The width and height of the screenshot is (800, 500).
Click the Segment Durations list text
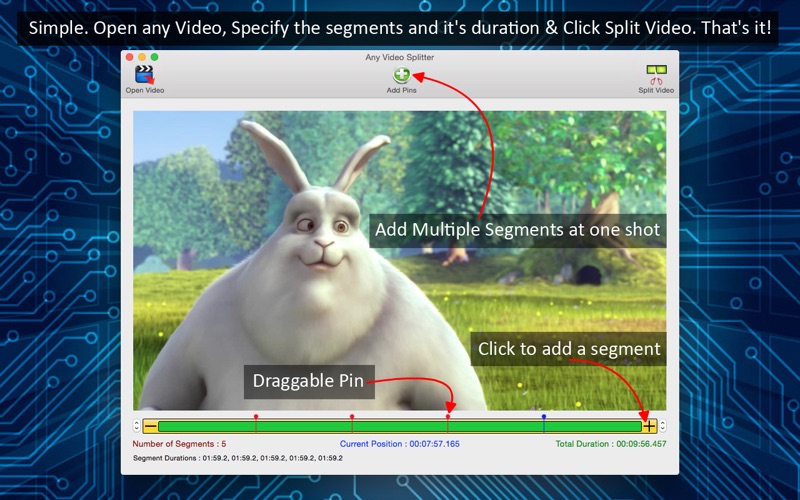pyautogui.click(x=238, y=458)
